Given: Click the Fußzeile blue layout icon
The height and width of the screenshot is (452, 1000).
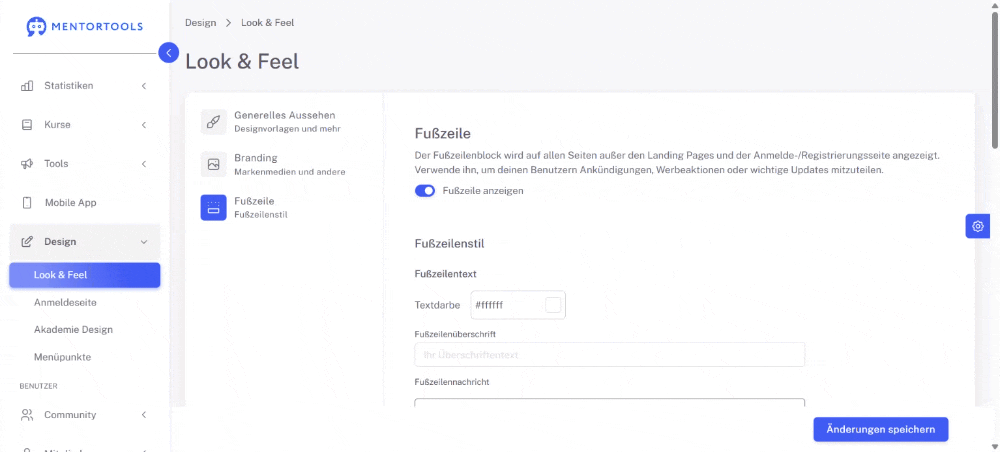Looking at the screenshot, I should click(214, 207).
